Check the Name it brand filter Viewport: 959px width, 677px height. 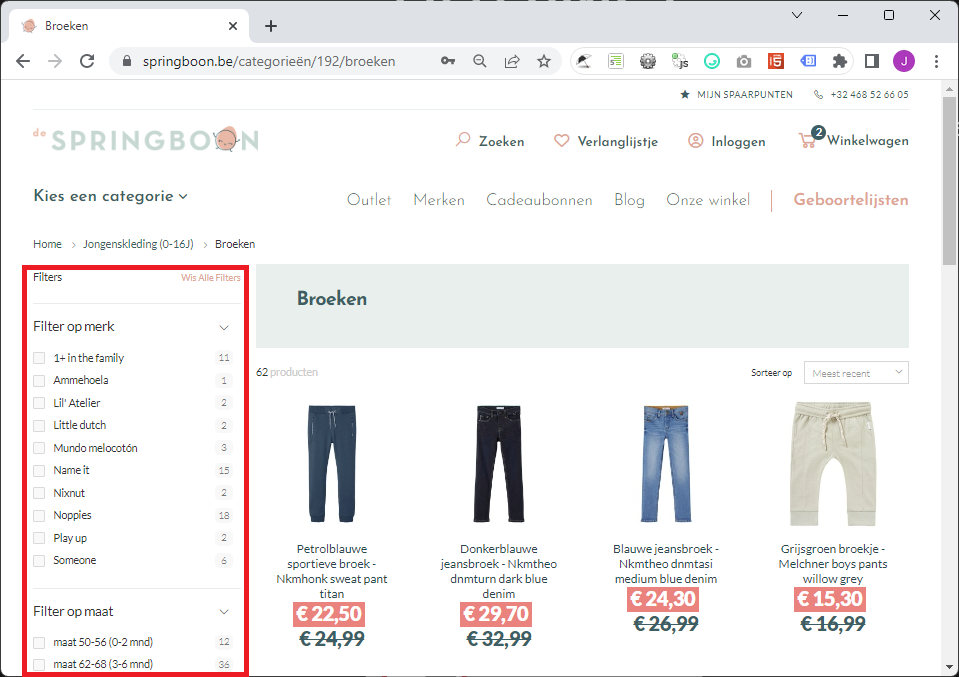click(x=39, y=470)
